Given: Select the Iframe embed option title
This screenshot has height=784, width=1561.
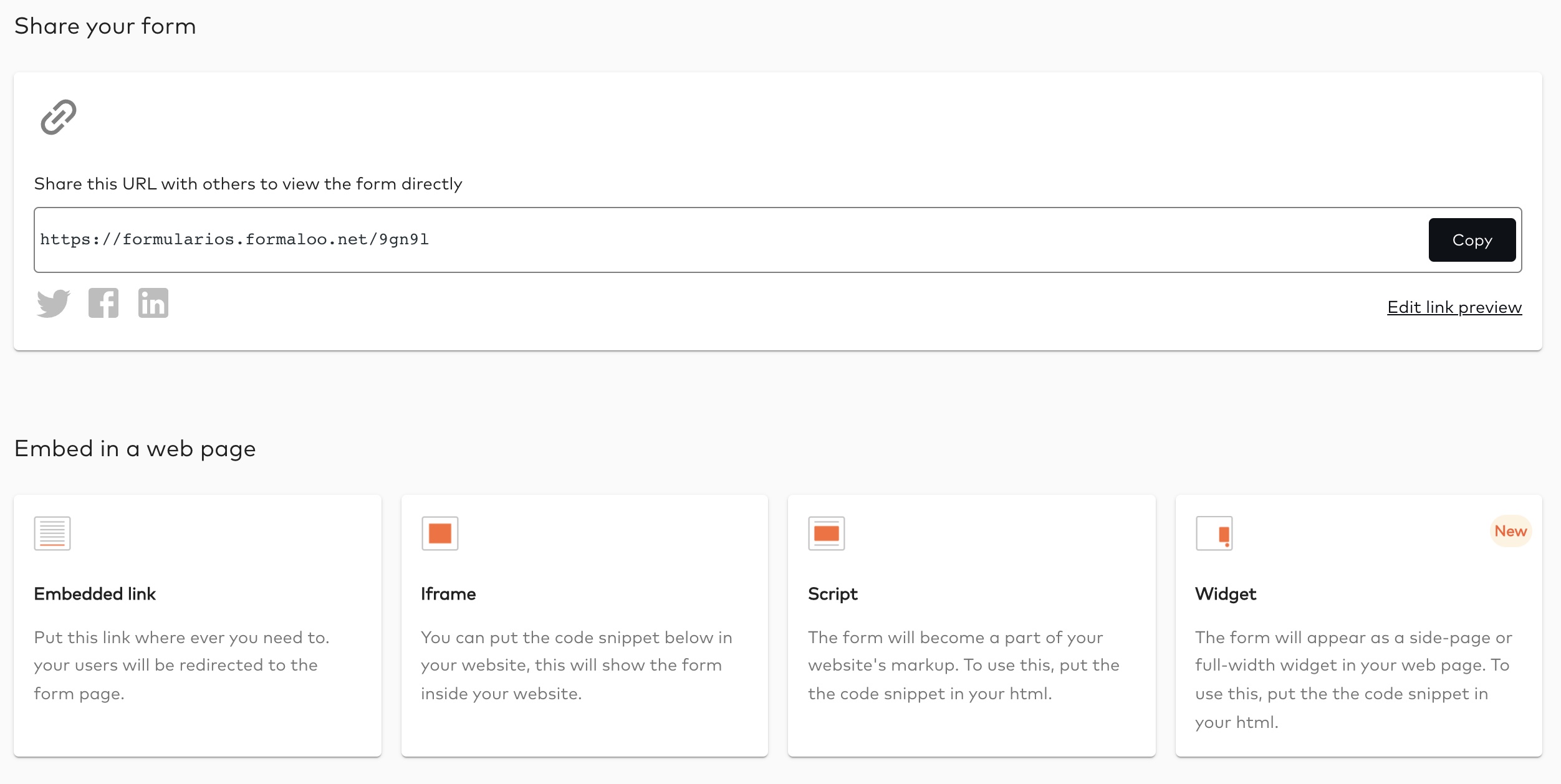Looking at the screenshot, I should pyautogui.click(x=448, y=594).
